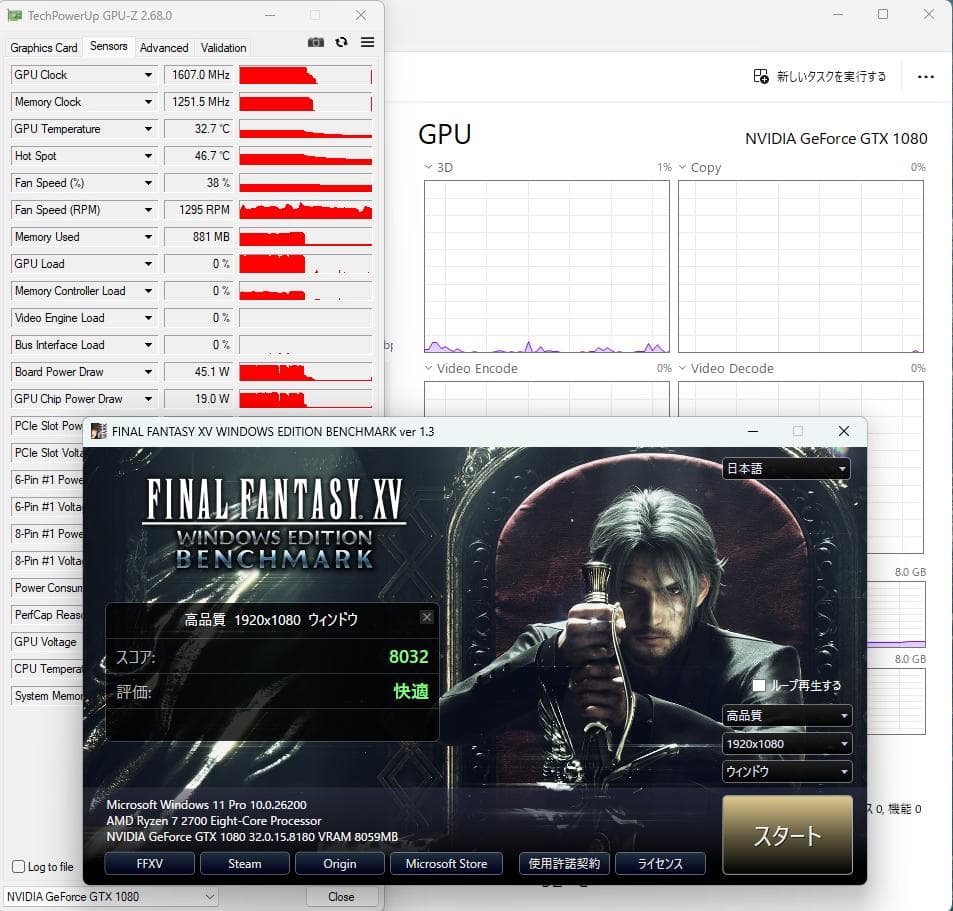Open the ウィンドウ display mode dropdown
Image resolution: width=953 pixels, height=911 pixels.
787,772
